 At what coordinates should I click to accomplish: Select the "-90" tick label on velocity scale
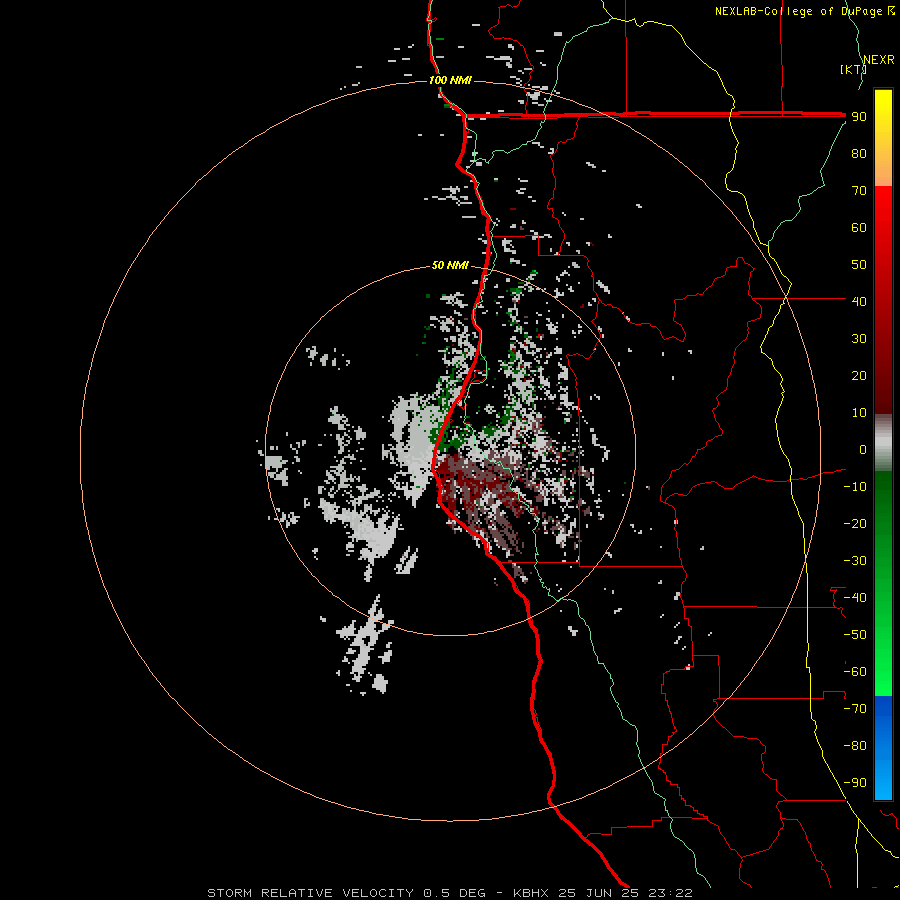point(855,783)
